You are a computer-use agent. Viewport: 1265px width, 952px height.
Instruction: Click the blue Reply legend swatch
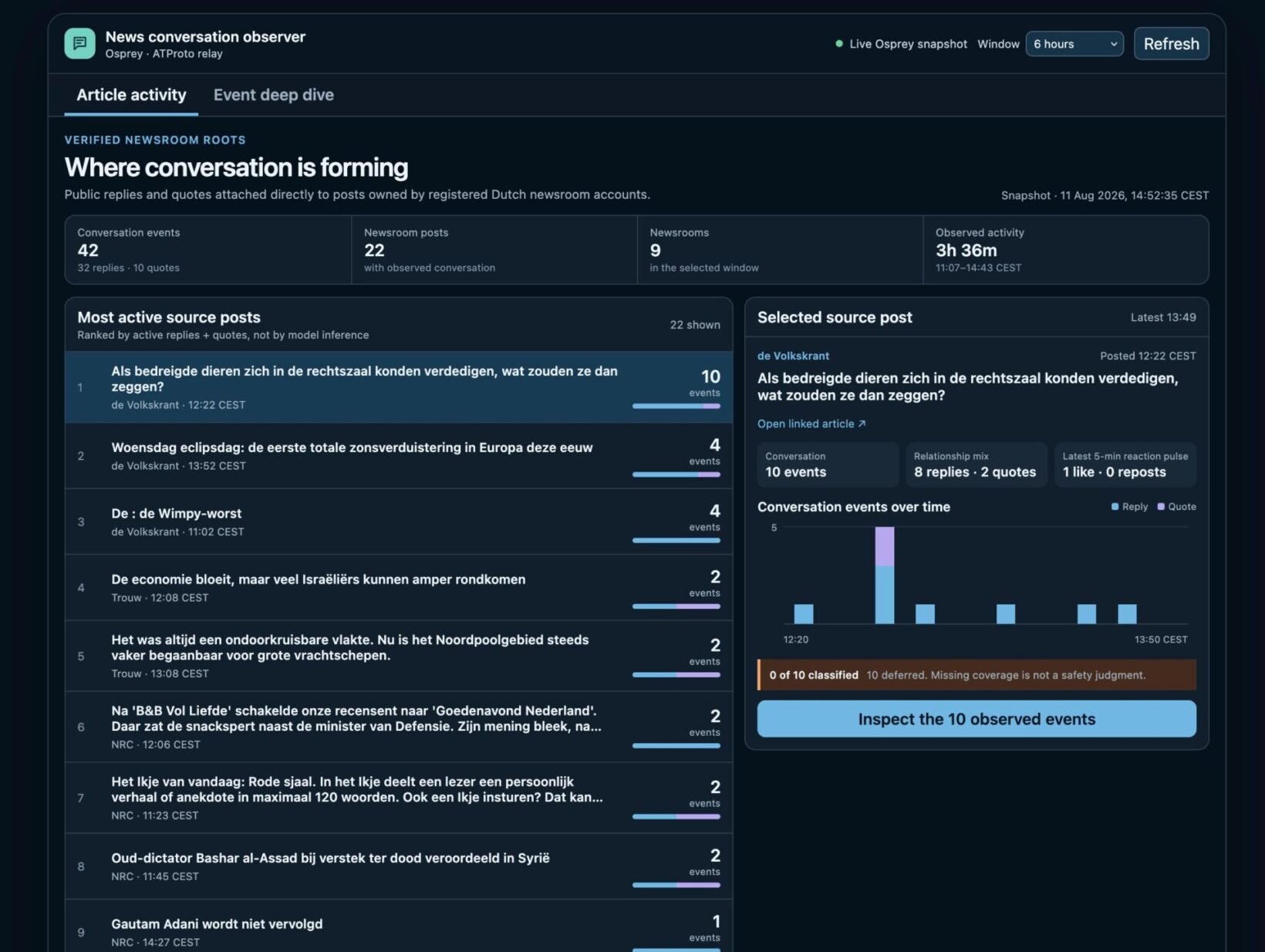pos(1115,507)
